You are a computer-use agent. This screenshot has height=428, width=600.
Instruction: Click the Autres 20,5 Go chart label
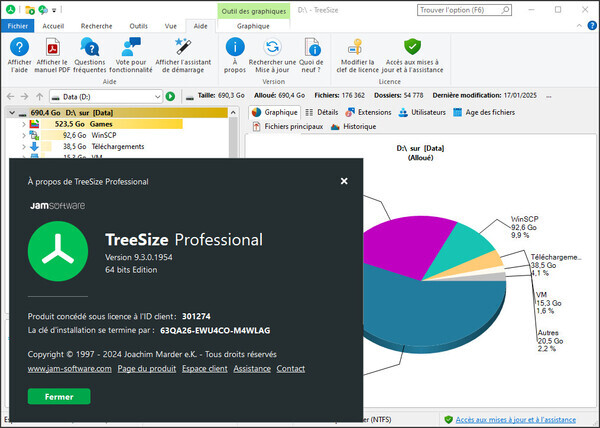click(x=550, y=341)
